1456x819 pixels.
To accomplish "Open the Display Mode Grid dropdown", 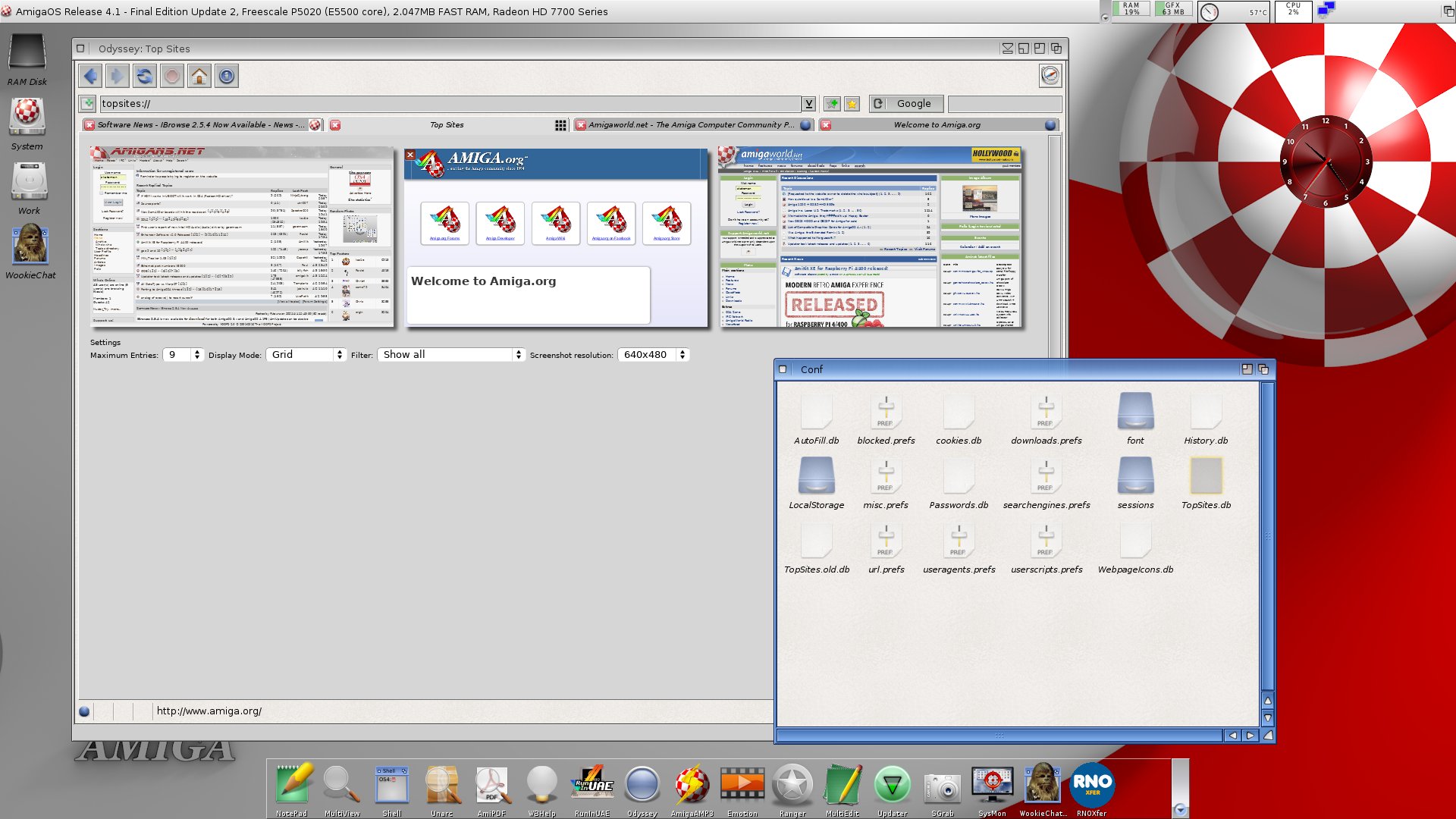I will click(306, 355).
